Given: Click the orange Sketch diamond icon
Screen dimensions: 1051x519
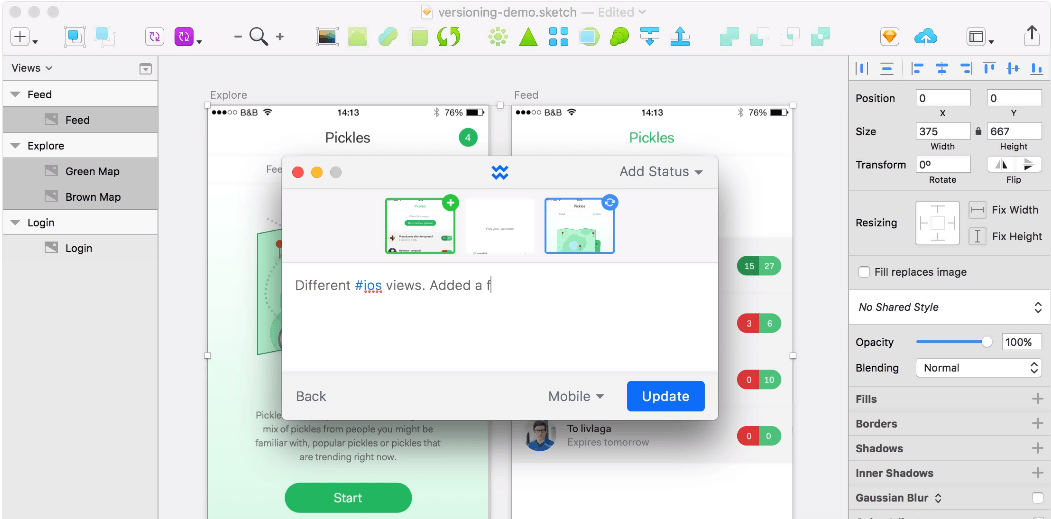Looking at the screenshot, I should 889,37.
